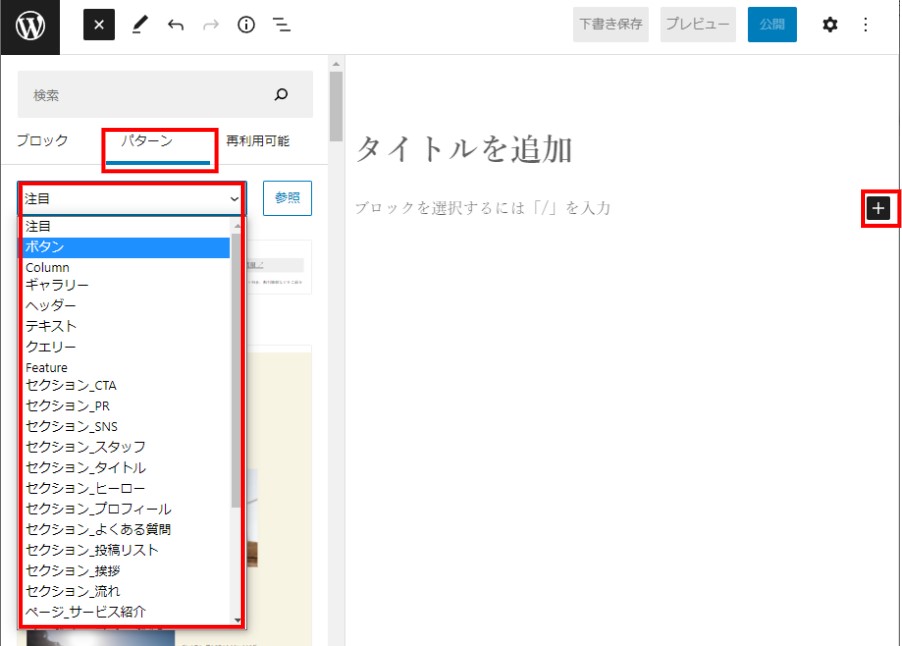Select the pencil edit tool
This screenshot has height=646, width=902.
pos(139,25)
